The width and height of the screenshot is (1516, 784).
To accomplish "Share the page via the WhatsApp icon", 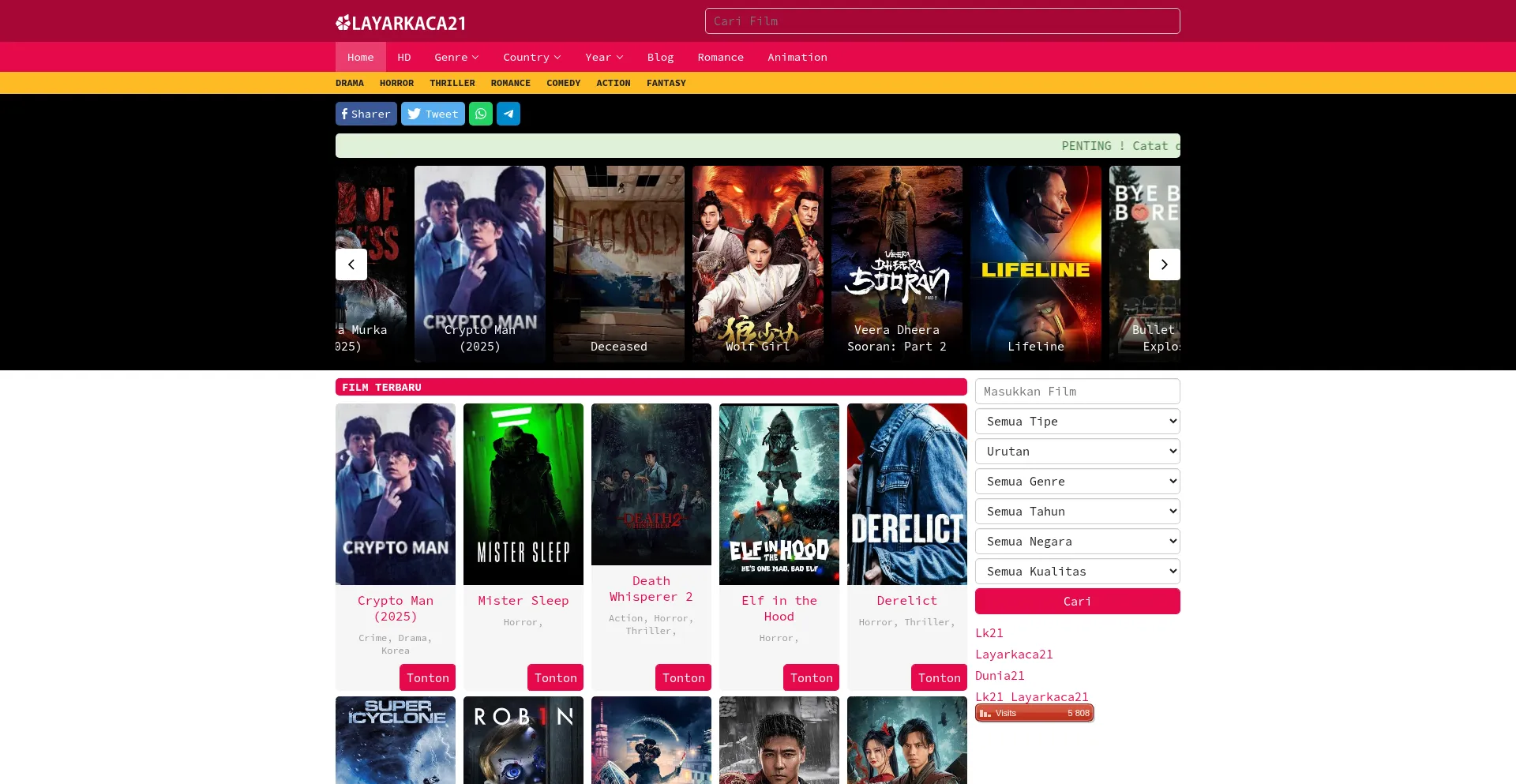I will [480, 114].
